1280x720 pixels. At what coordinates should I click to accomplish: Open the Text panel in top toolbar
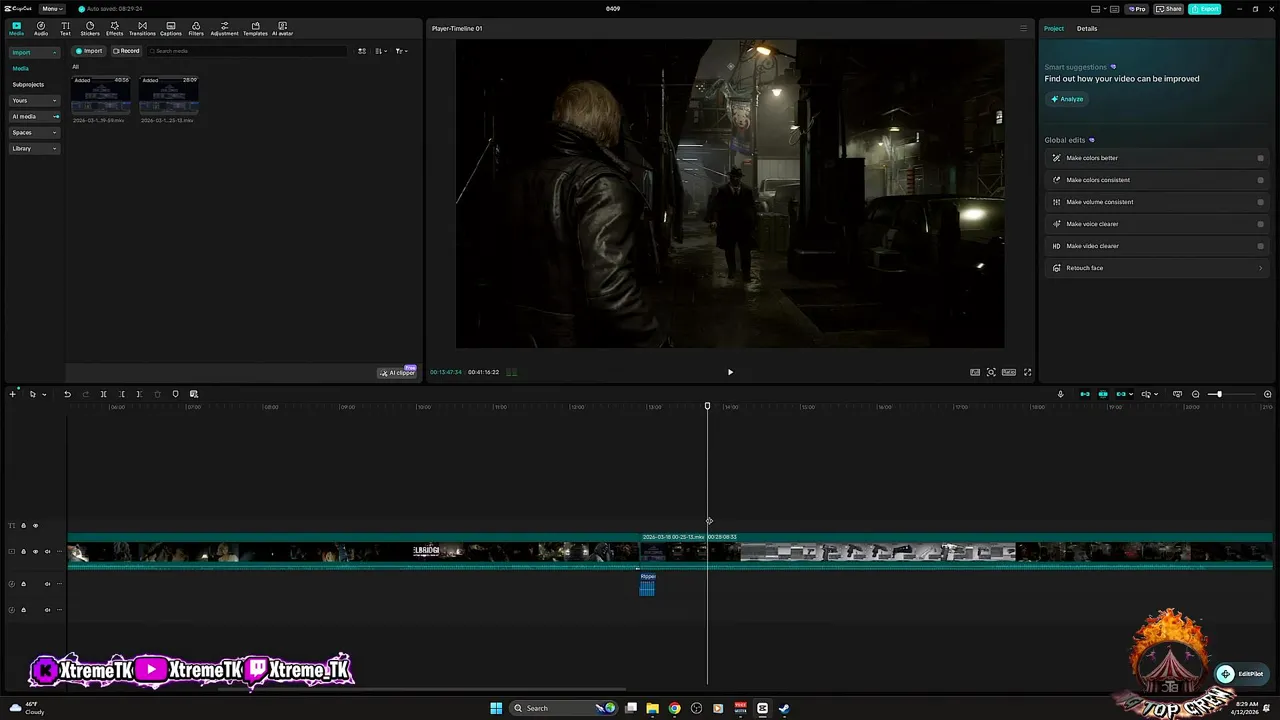(65, 28)
